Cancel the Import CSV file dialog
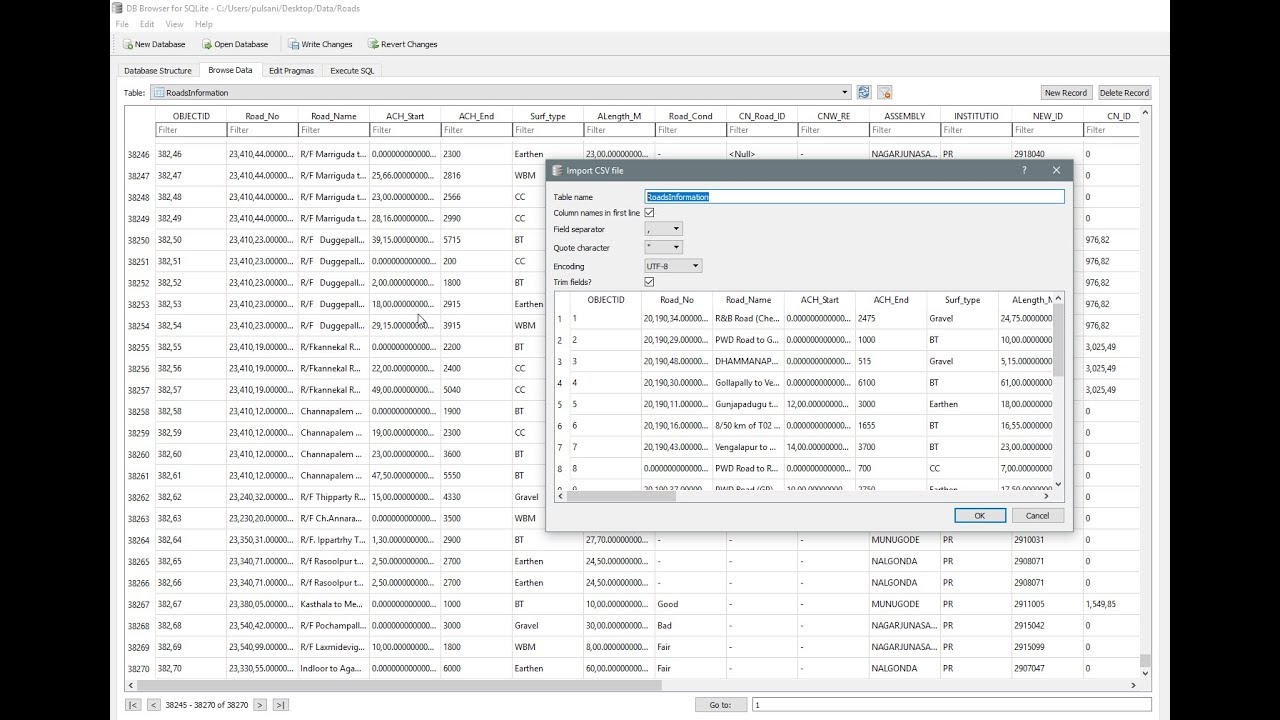This screenshot has width=1280, height=720. click(x=1037, y=515)
